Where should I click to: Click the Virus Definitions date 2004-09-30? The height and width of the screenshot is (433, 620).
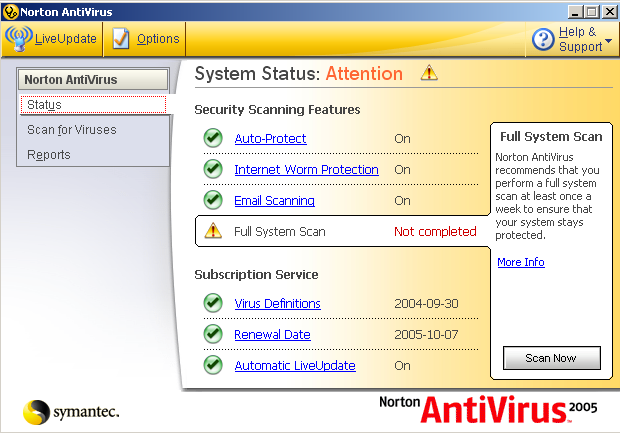[x=426, y=303]
